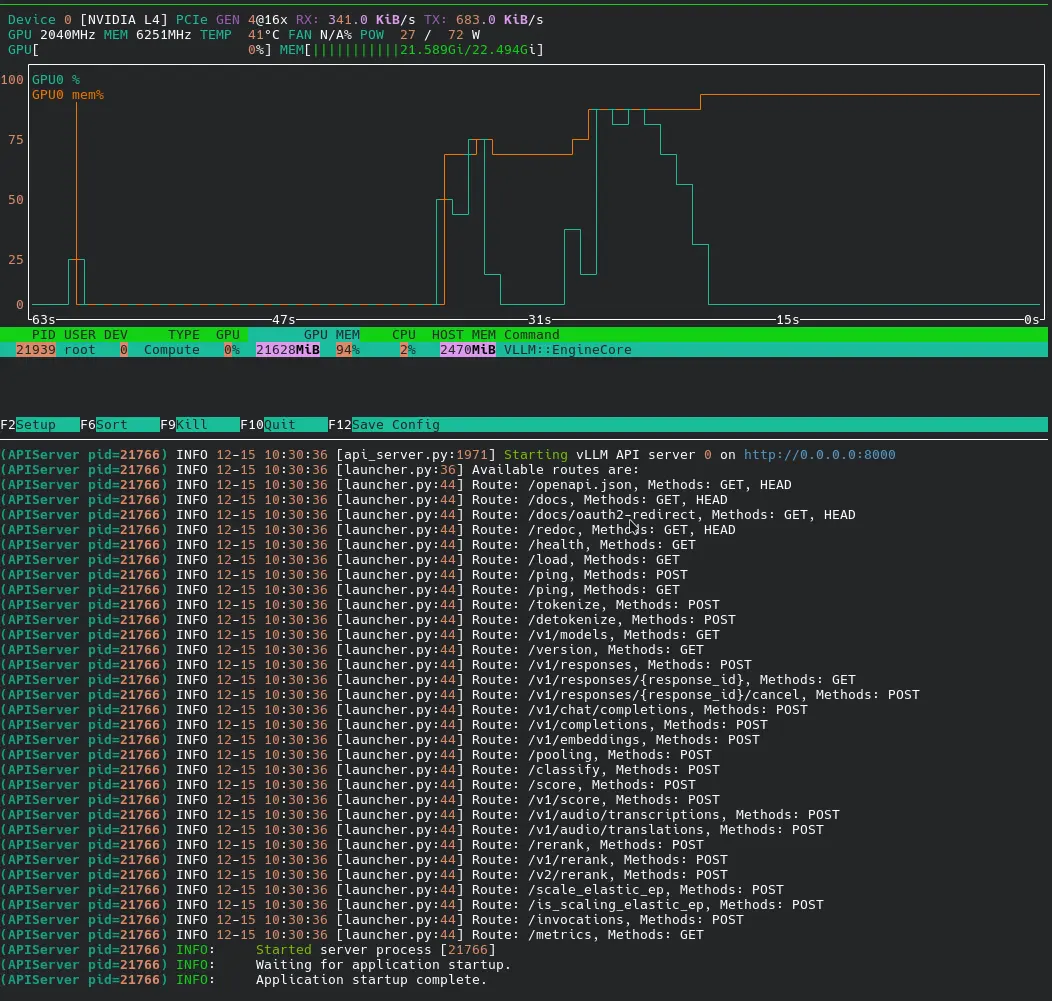Click the 47s time axis label

[x=283, y=320]
